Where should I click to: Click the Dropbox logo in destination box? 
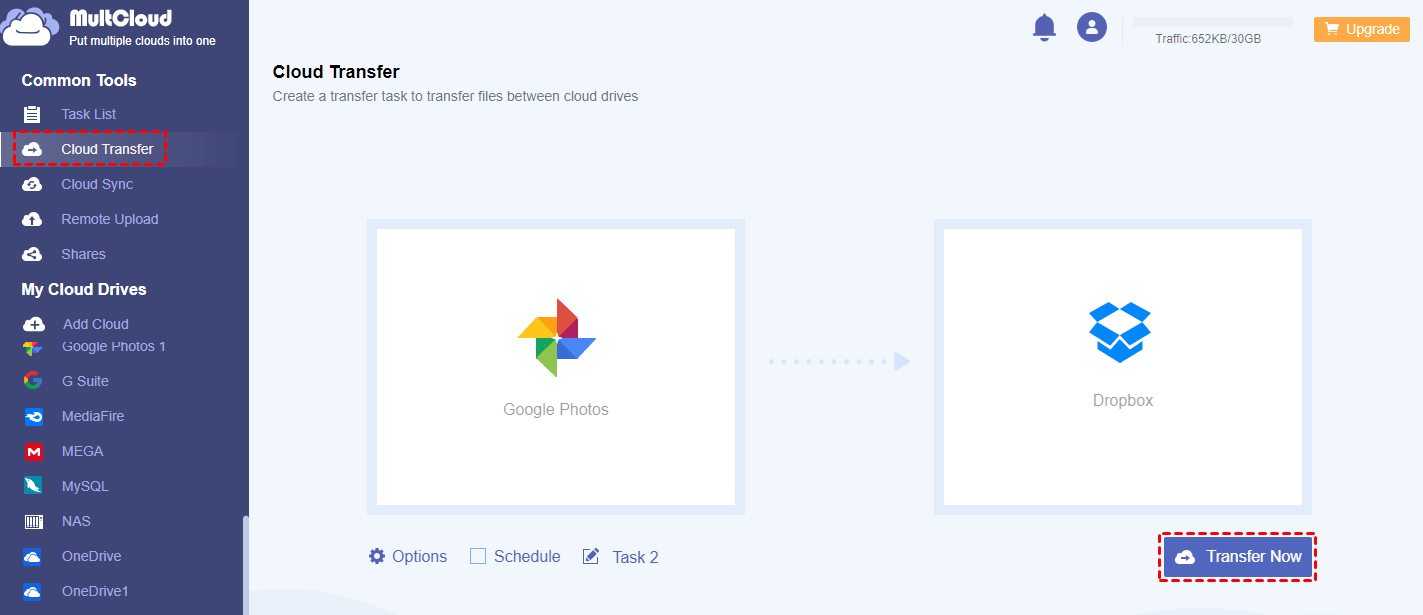1120,332
